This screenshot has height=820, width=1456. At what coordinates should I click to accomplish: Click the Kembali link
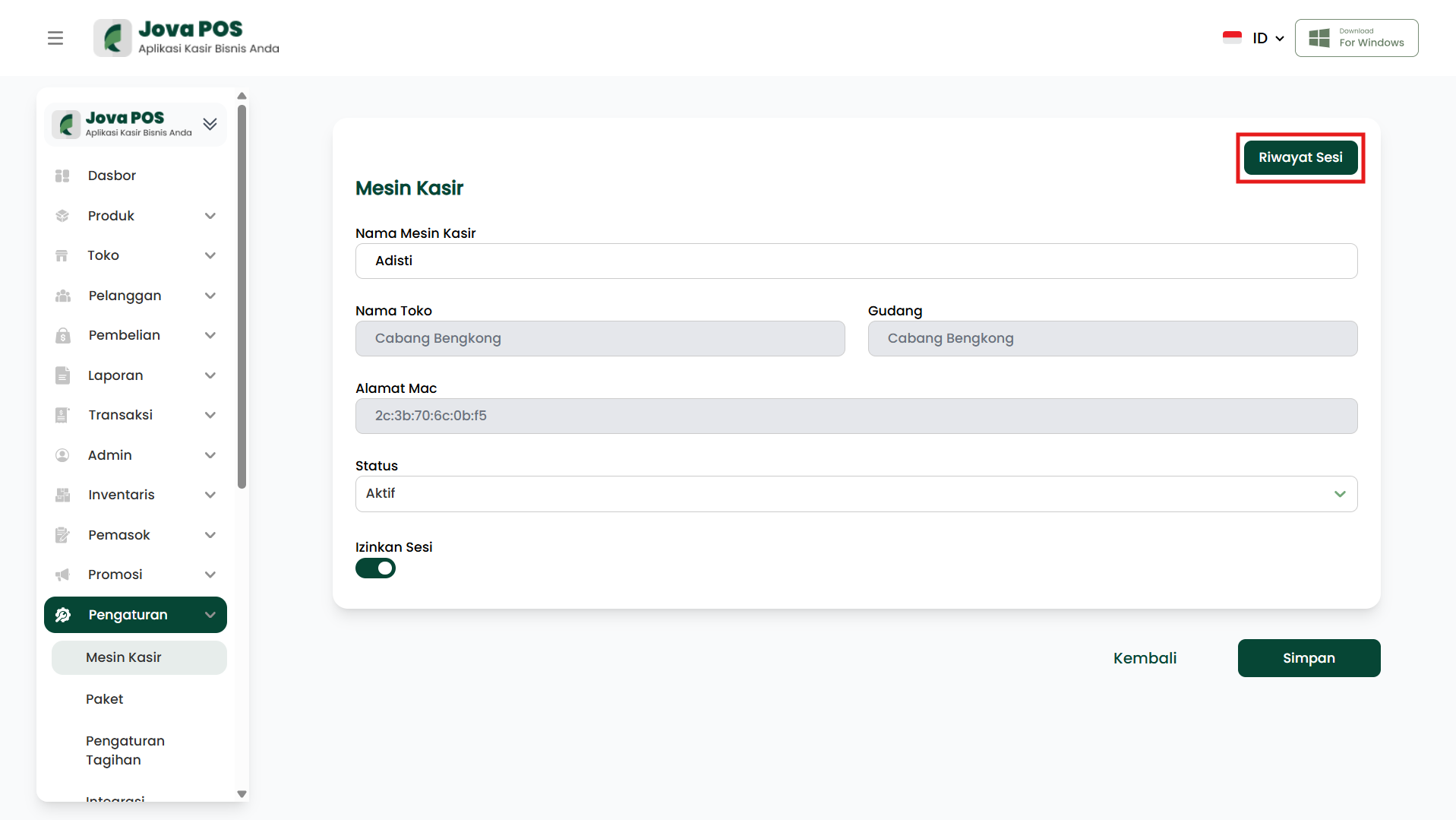click(x=1145, y=658)
